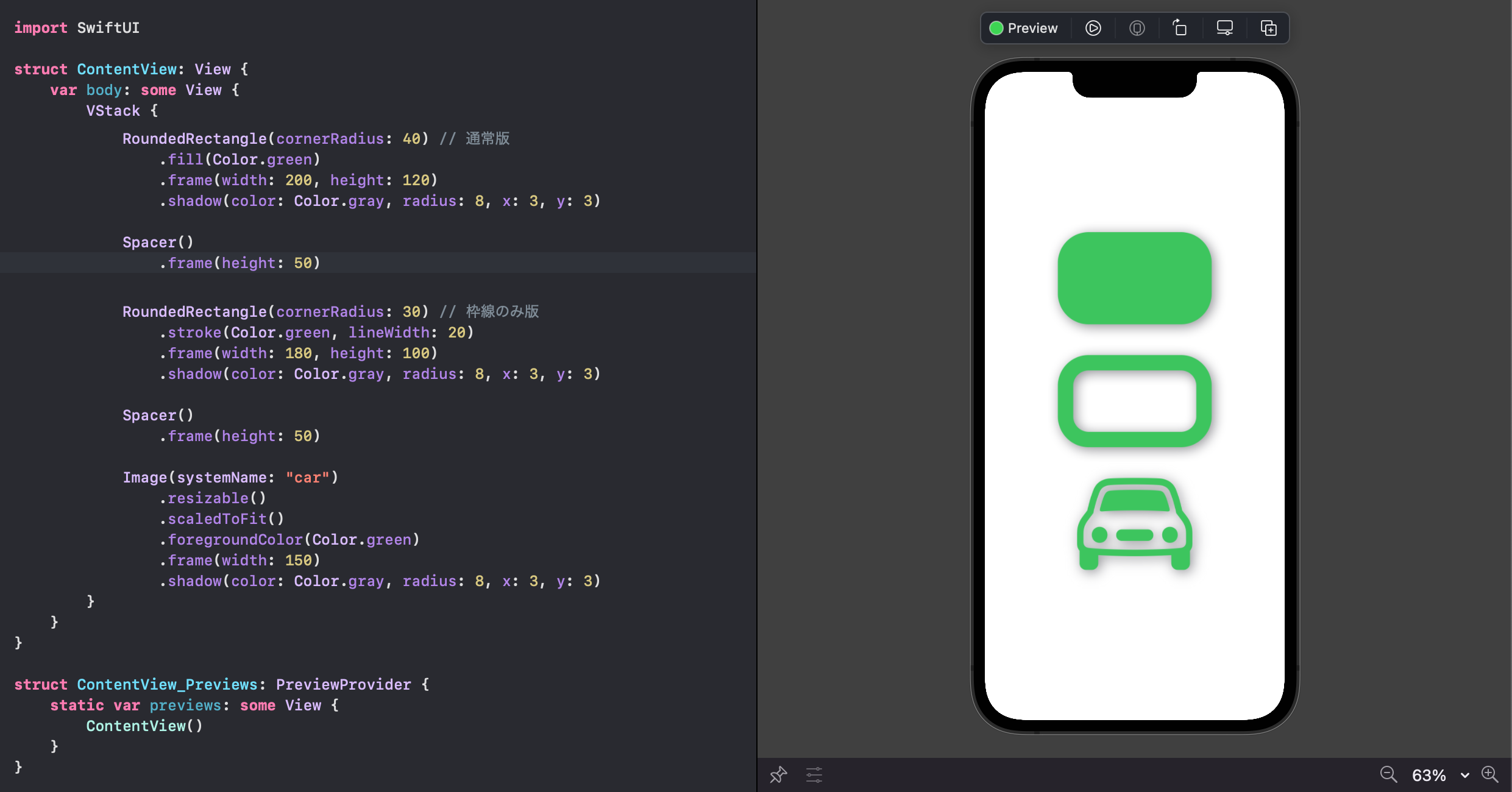Open device settings from the display icon
The height and width of the screenshot is (792, 1512).
pyautogui.click(x=1224, y=27)
